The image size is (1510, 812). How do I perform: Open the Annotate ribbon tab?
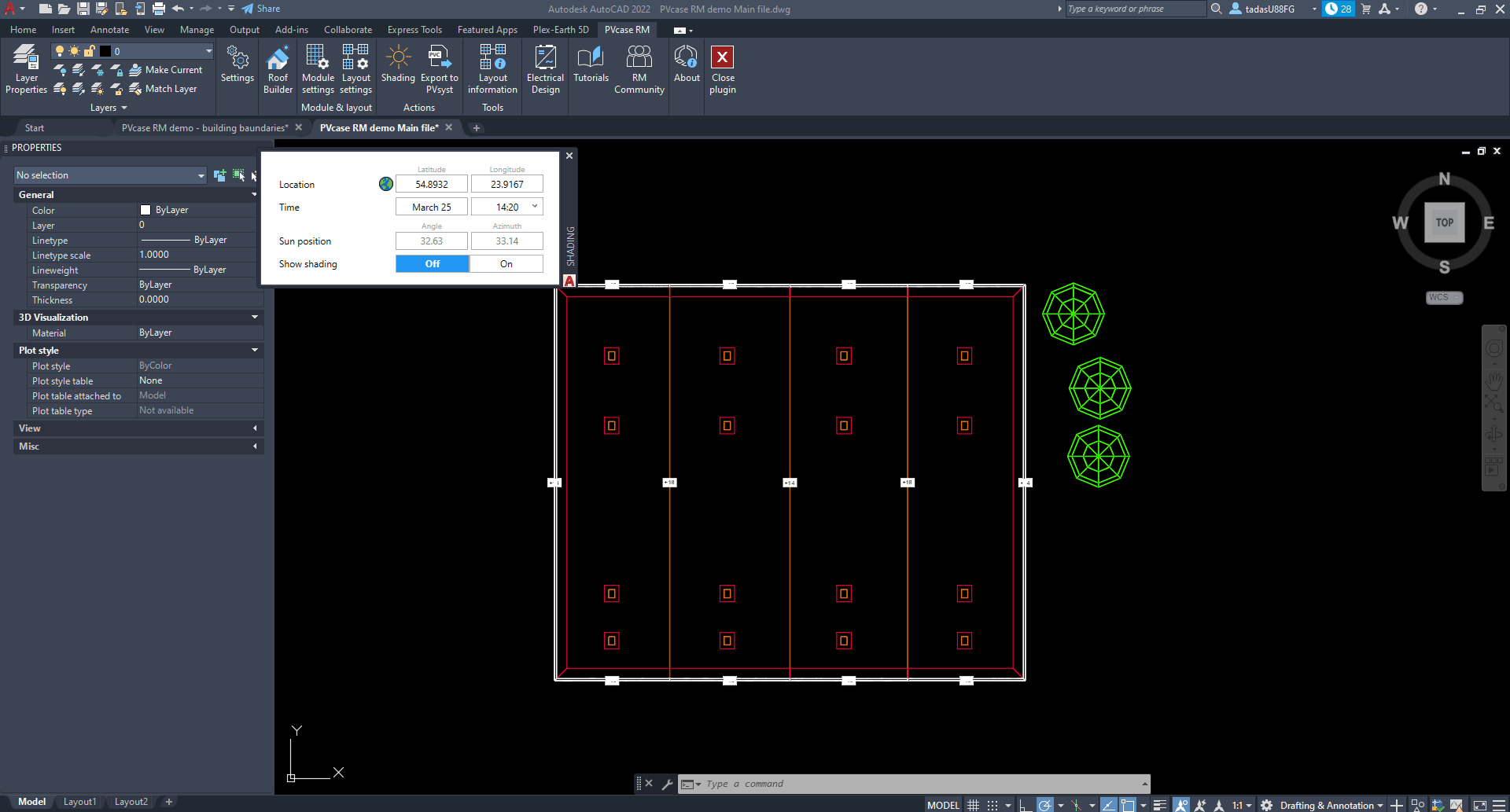point(109,30)
